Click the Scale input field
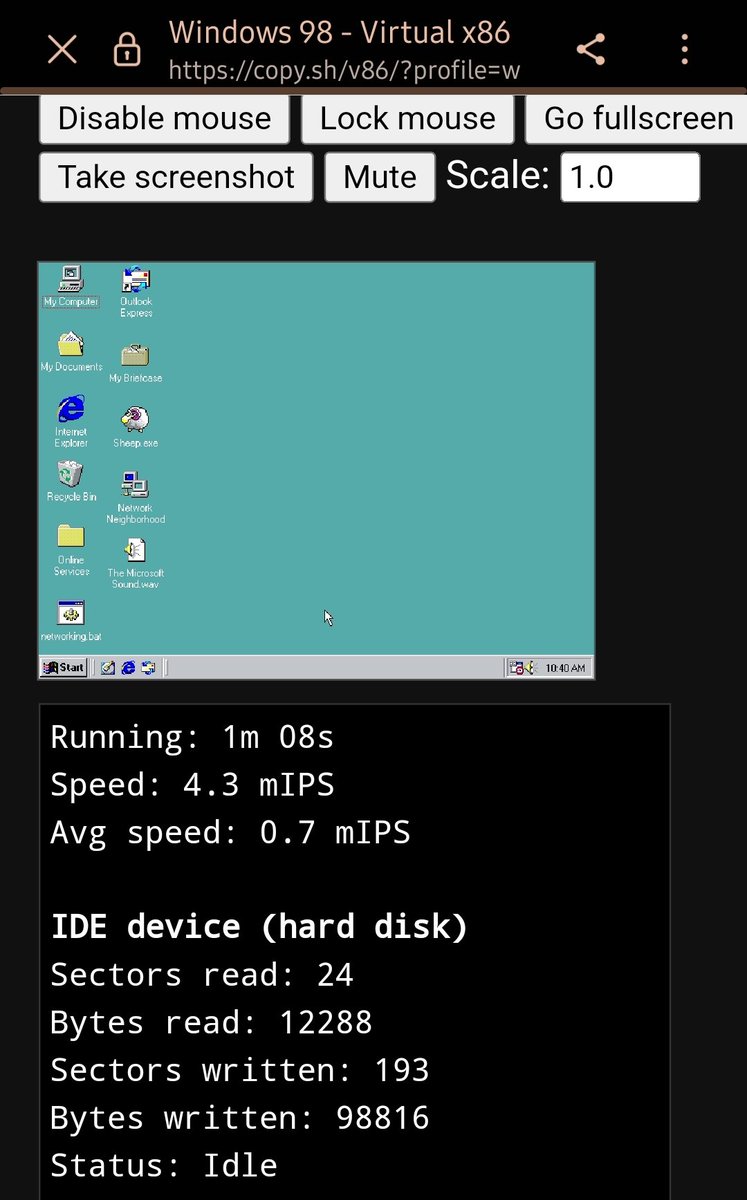This screenshot has width=747, height=1200. [630, 177]
